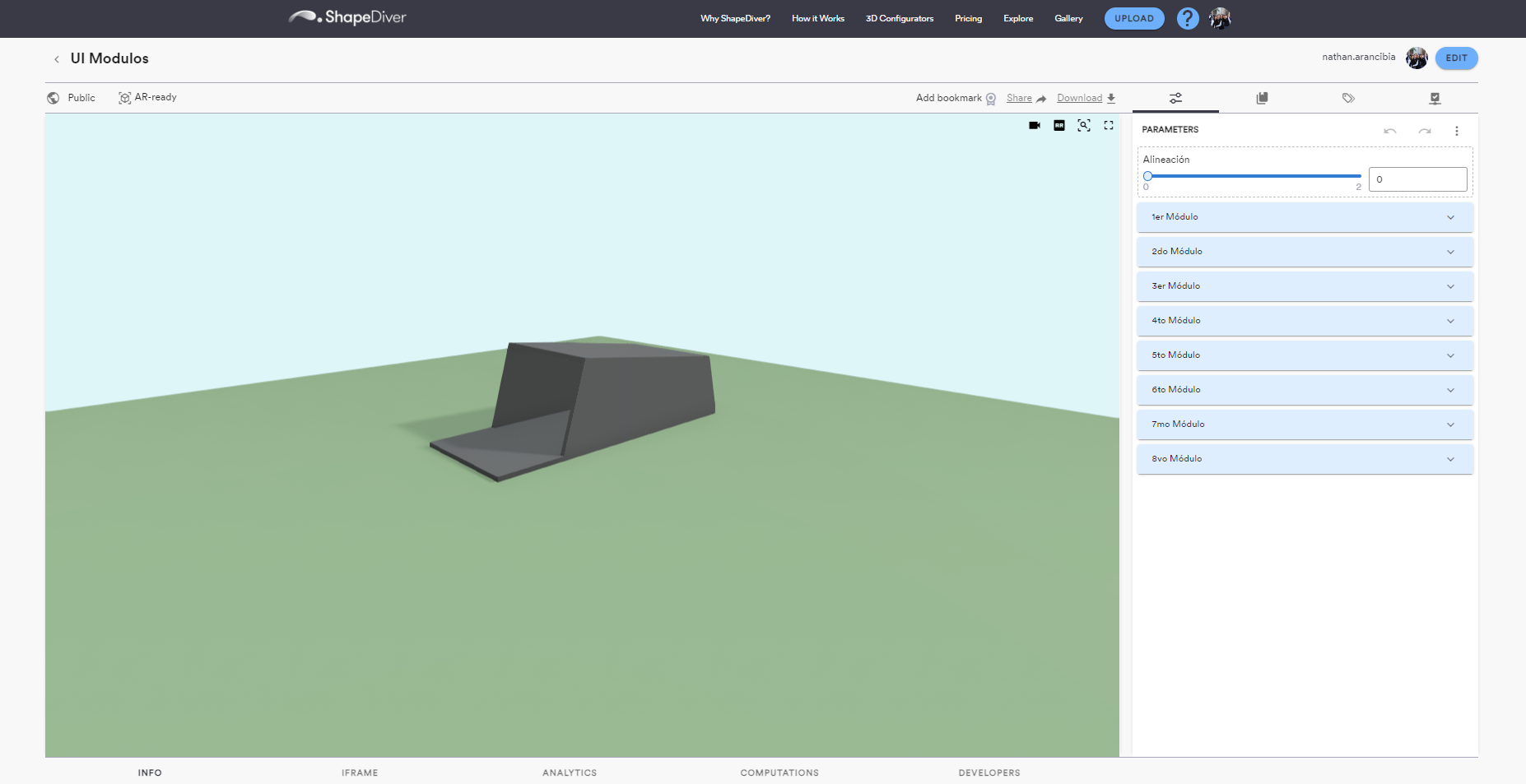Image resolution: width=1526 pixels, height=784 pixels.
Task: Click the redo arrow in Parameters
Action: coord(1425,131)
